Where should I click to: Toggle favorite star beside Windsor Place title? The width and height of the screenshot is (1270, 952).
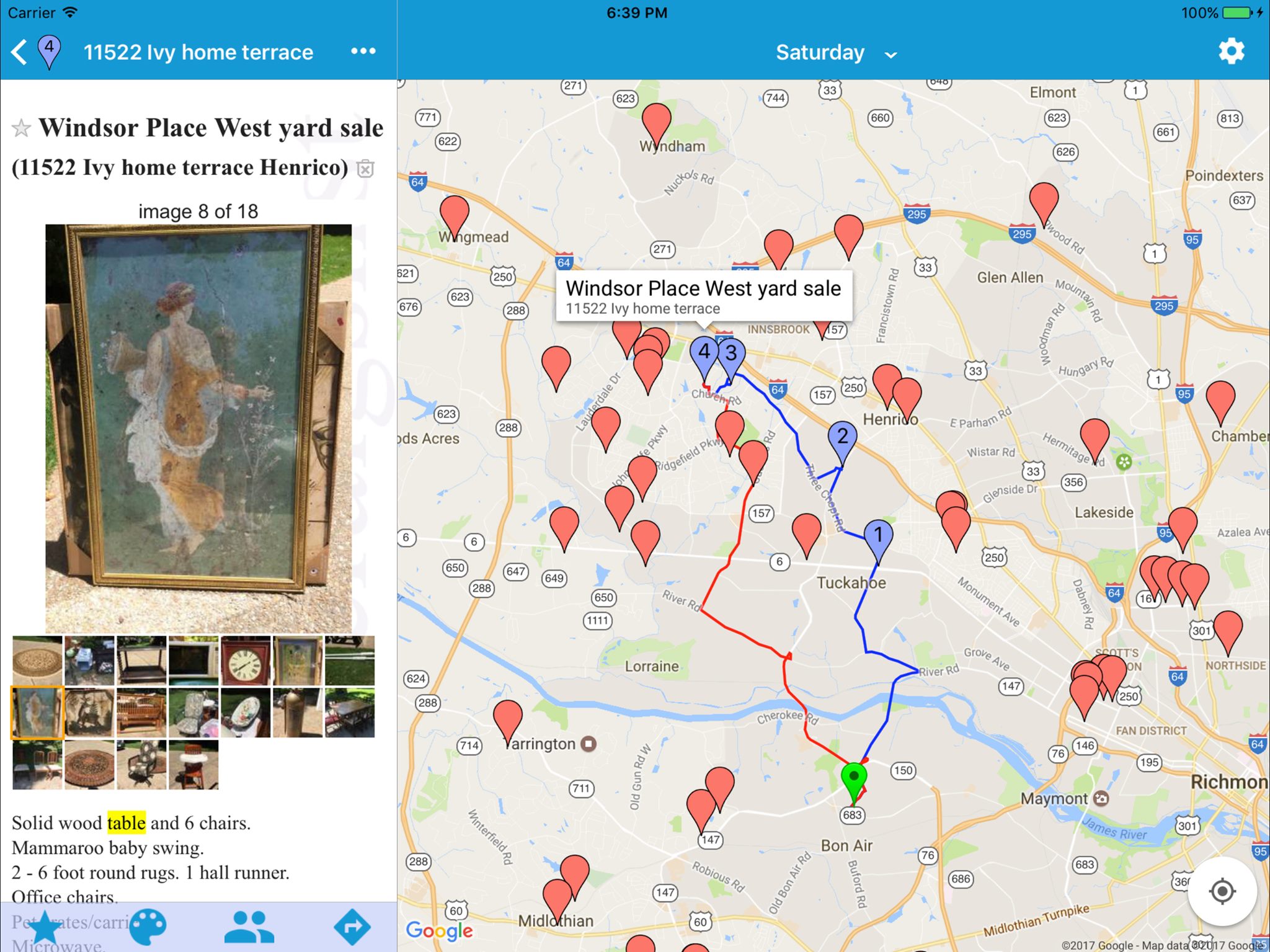pyautogui.click(x=21, y=128)
